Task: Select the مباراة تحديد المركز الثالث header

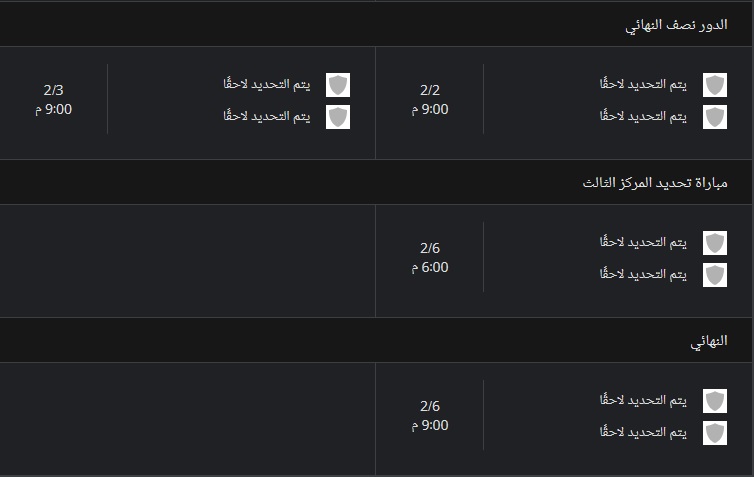Action: tap(655, 183)
